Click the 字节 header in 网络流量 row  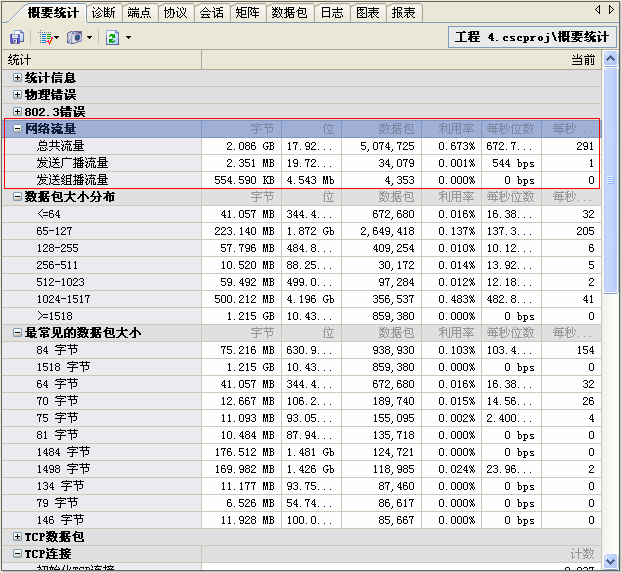(262, 128)
